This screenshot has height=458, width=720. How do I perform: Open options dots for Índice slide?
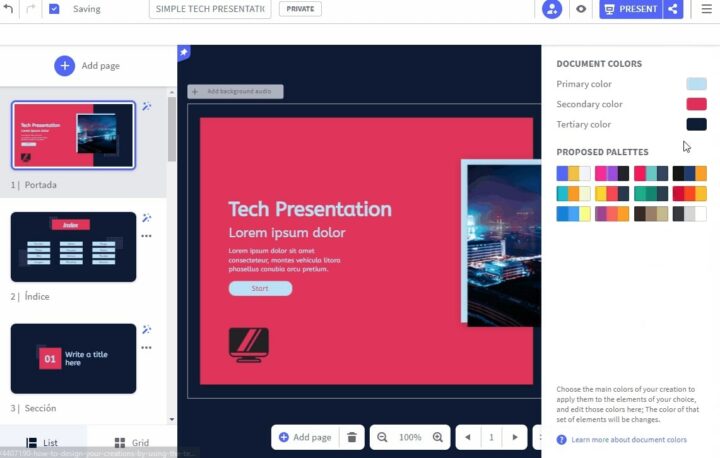coord(147,236)
